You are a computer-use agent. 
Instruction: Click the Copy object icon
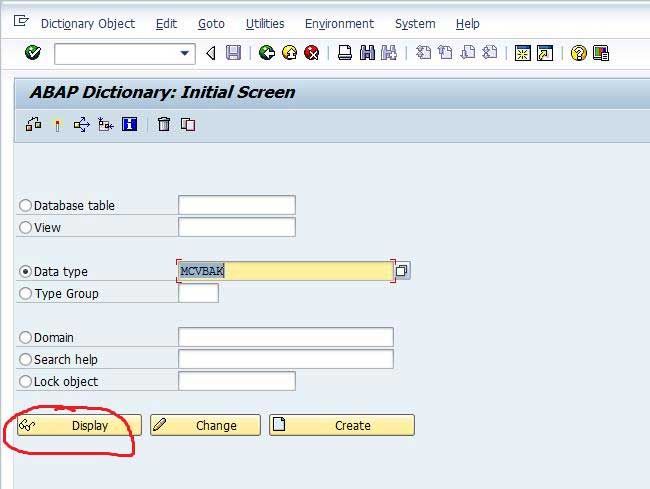point(188,124)
